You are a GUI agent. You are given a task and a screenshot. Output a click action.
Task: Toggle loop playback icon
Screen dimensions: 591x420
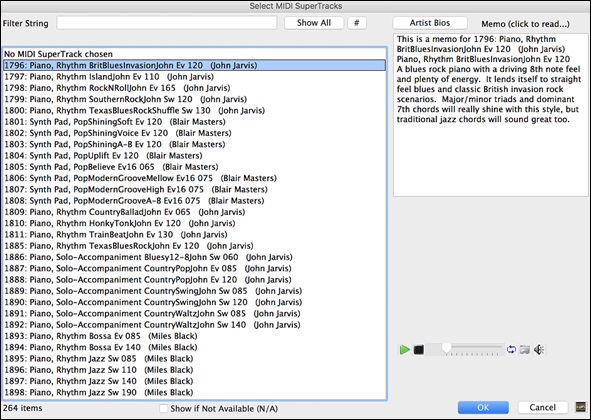click(511, 349)
